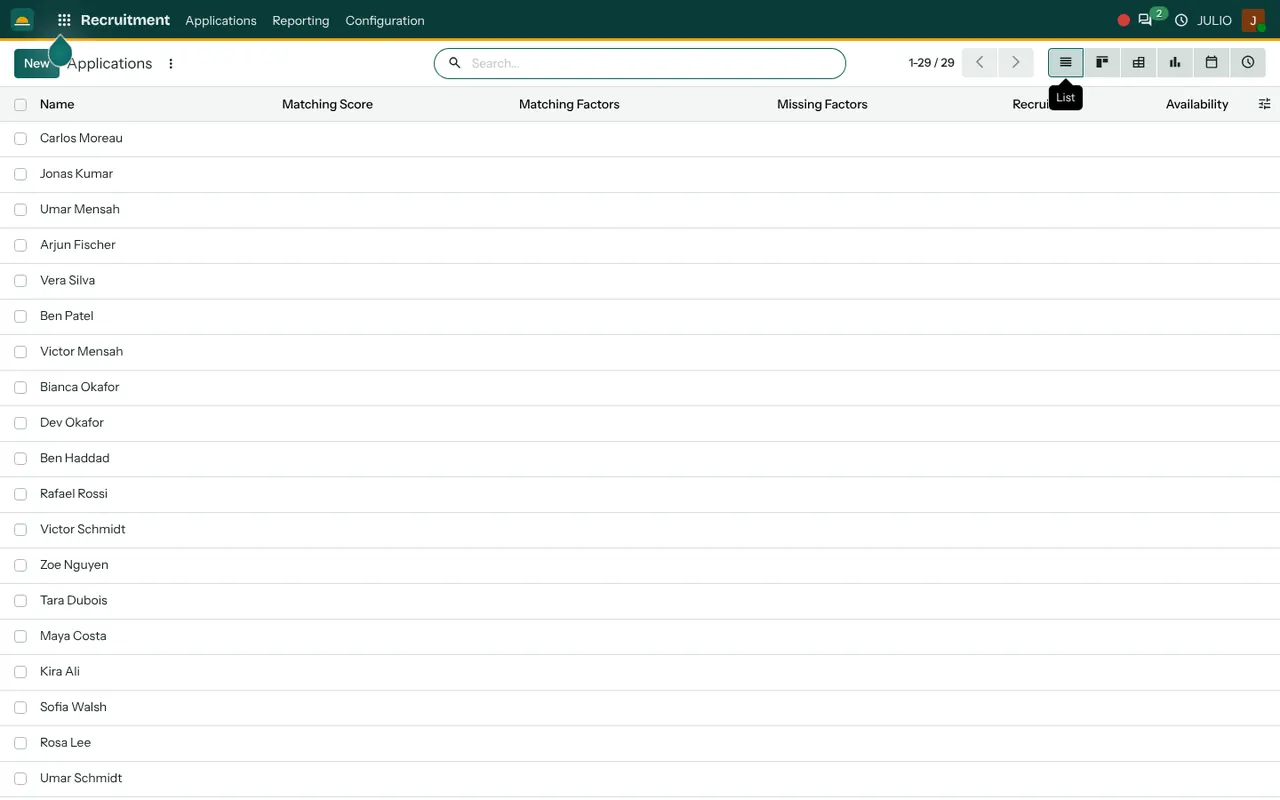The image size is (1280, 800).
Task: Select the Victor Mensah row checkbox
Action: coord(20,352)
